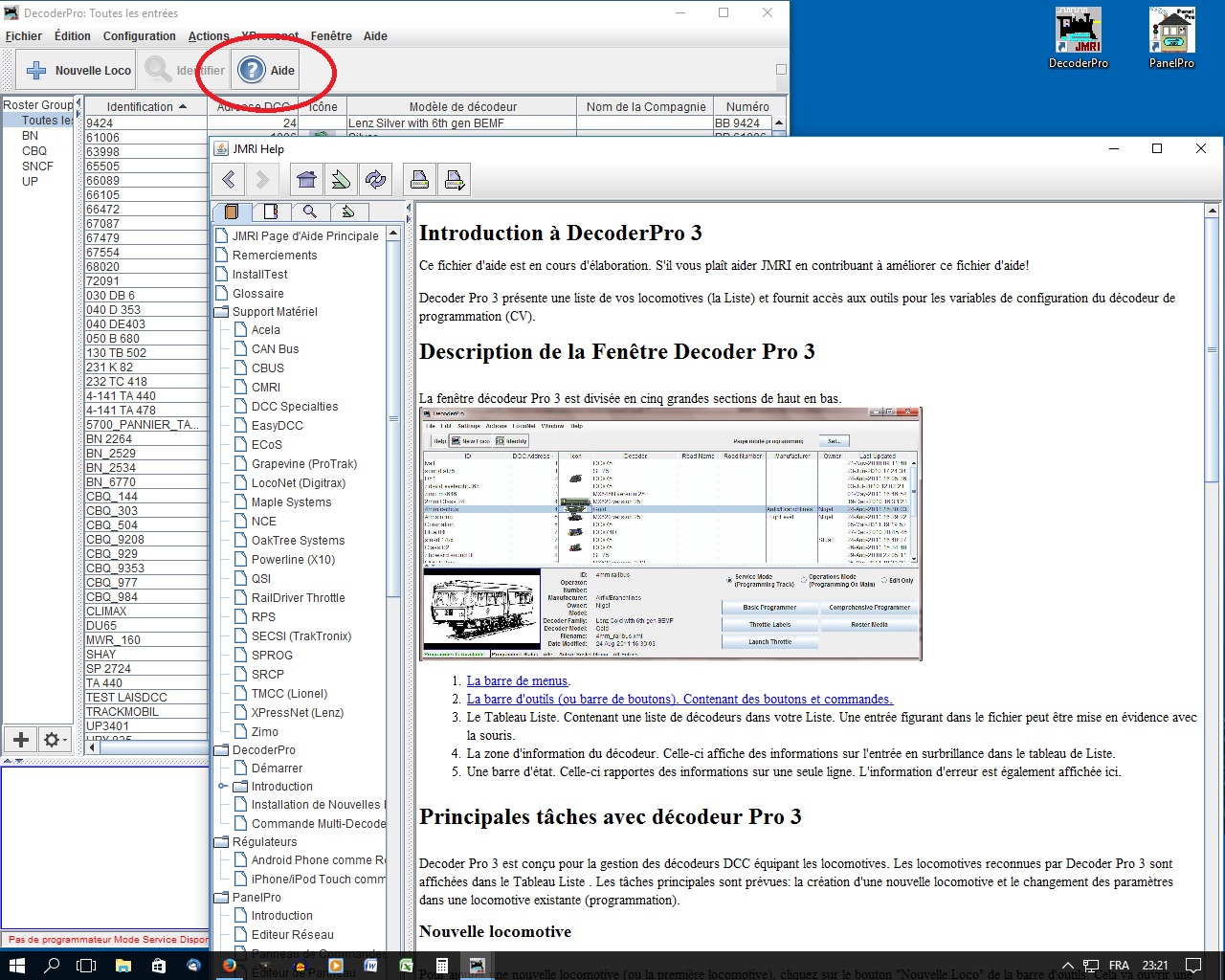Click the Nom de la Compagnie column header
Screen dimensions: 1225x980
coord(646,106)
